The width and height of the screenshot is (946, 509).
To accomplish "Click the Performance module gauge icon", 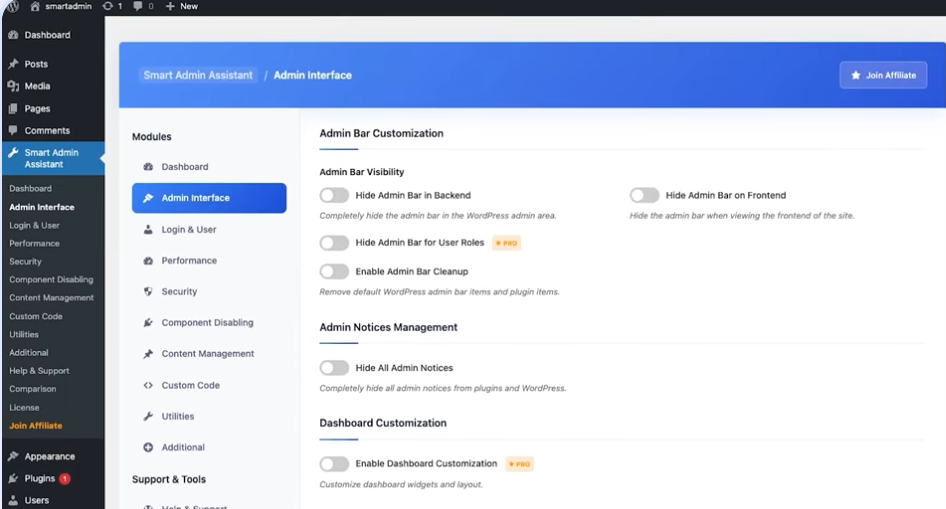I will tap(148, 261).
